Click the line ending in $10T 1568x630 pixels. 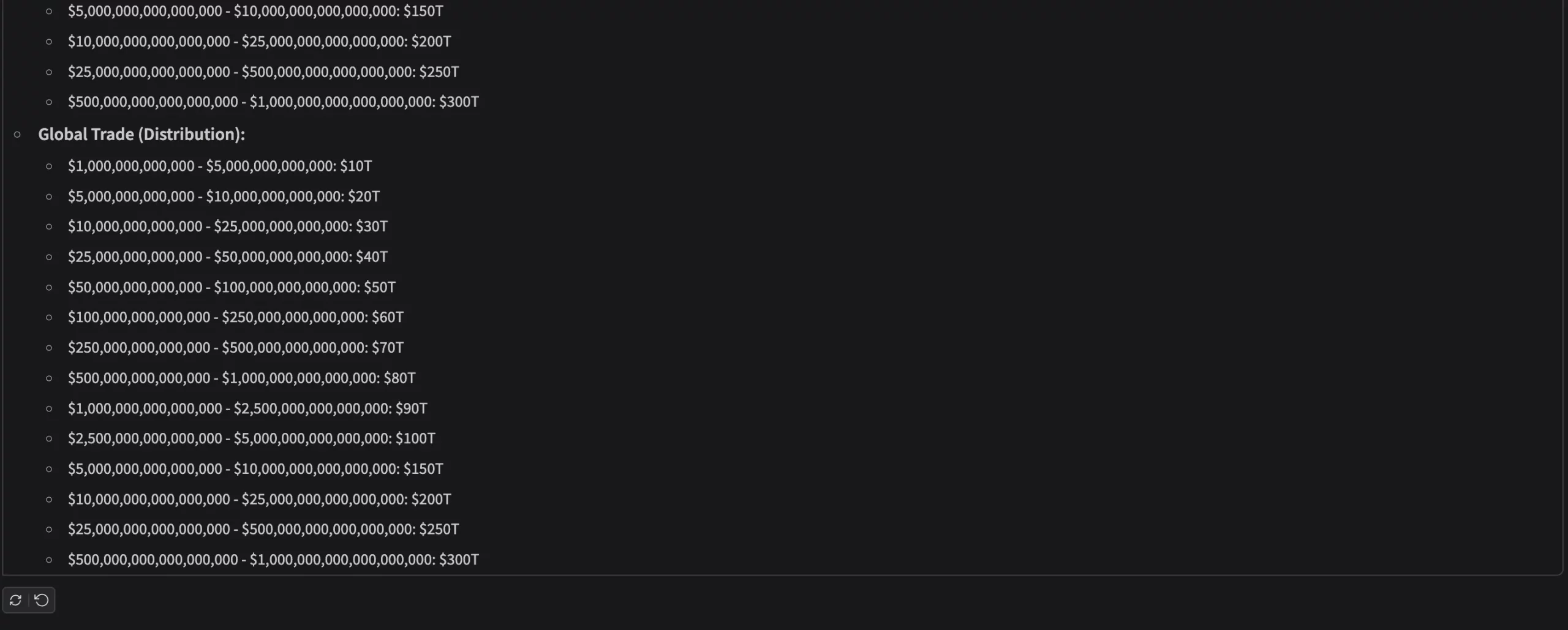[219, 166]
